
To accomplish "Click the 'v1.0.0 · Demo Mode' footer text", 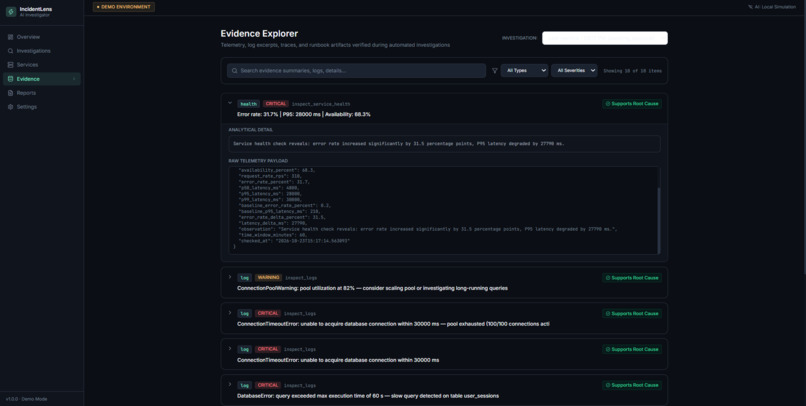I will pyautogui.click(x=26, y=399).
